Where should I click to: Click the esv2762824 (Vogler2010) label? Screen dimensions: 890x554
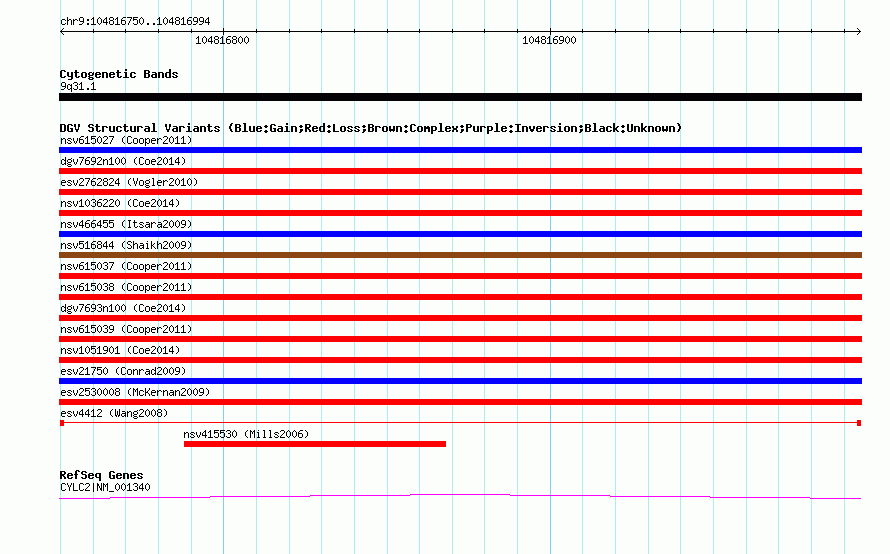point(129,182)
